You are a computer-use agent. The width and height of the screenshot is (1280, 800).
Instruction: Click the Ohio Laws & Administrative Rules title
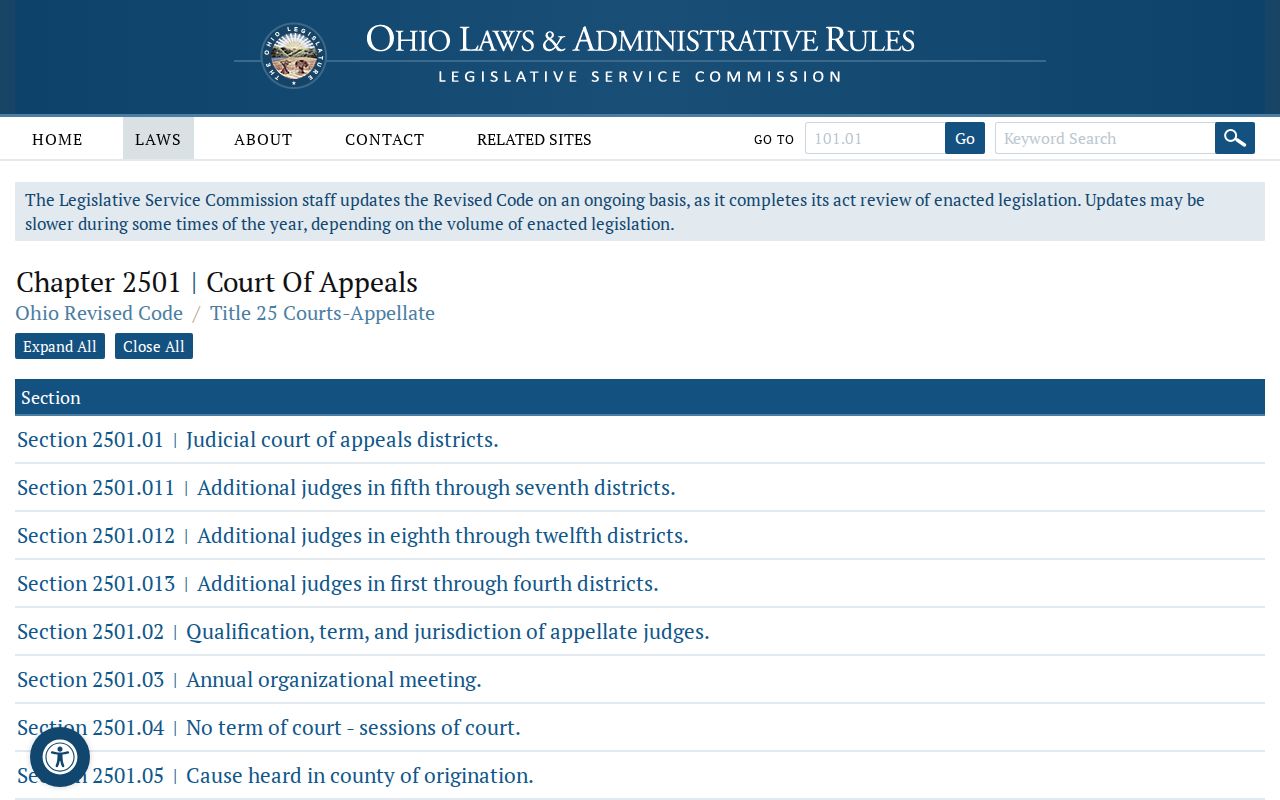pyautogui.click(x=640, y=39)
